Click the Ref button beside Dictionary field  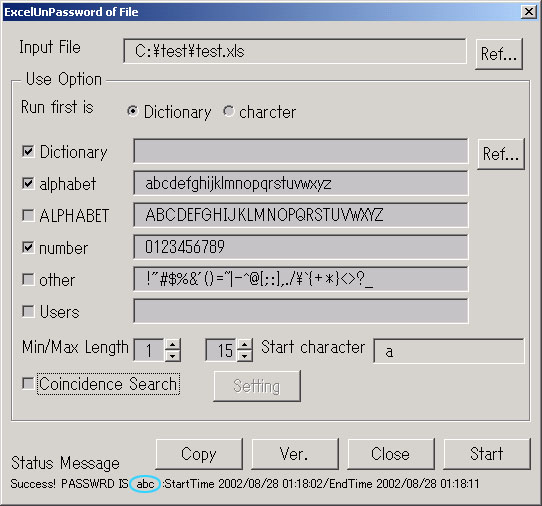501,154
